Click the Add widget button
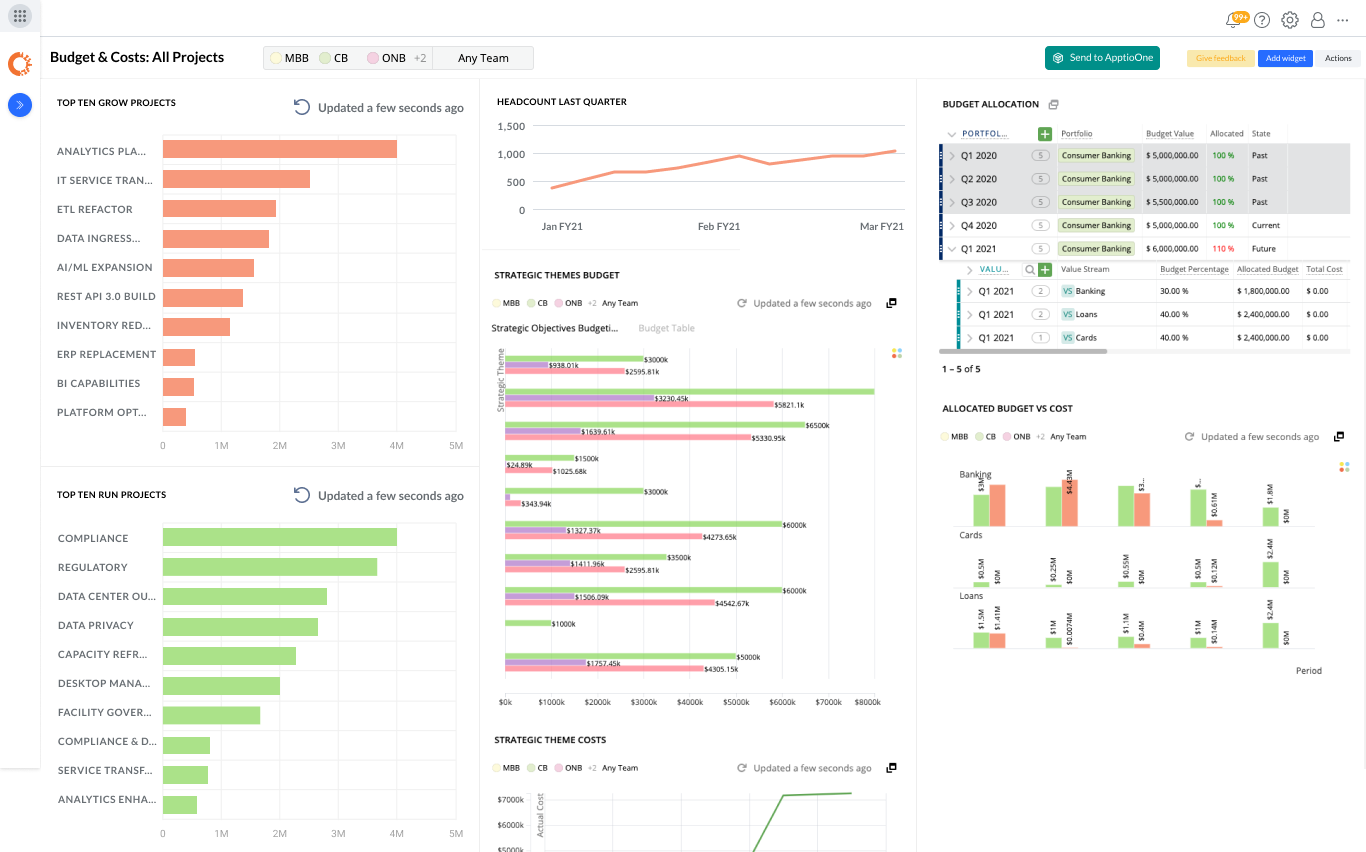The width and height of the screenshot is (1366, 852). (1285, 58)
